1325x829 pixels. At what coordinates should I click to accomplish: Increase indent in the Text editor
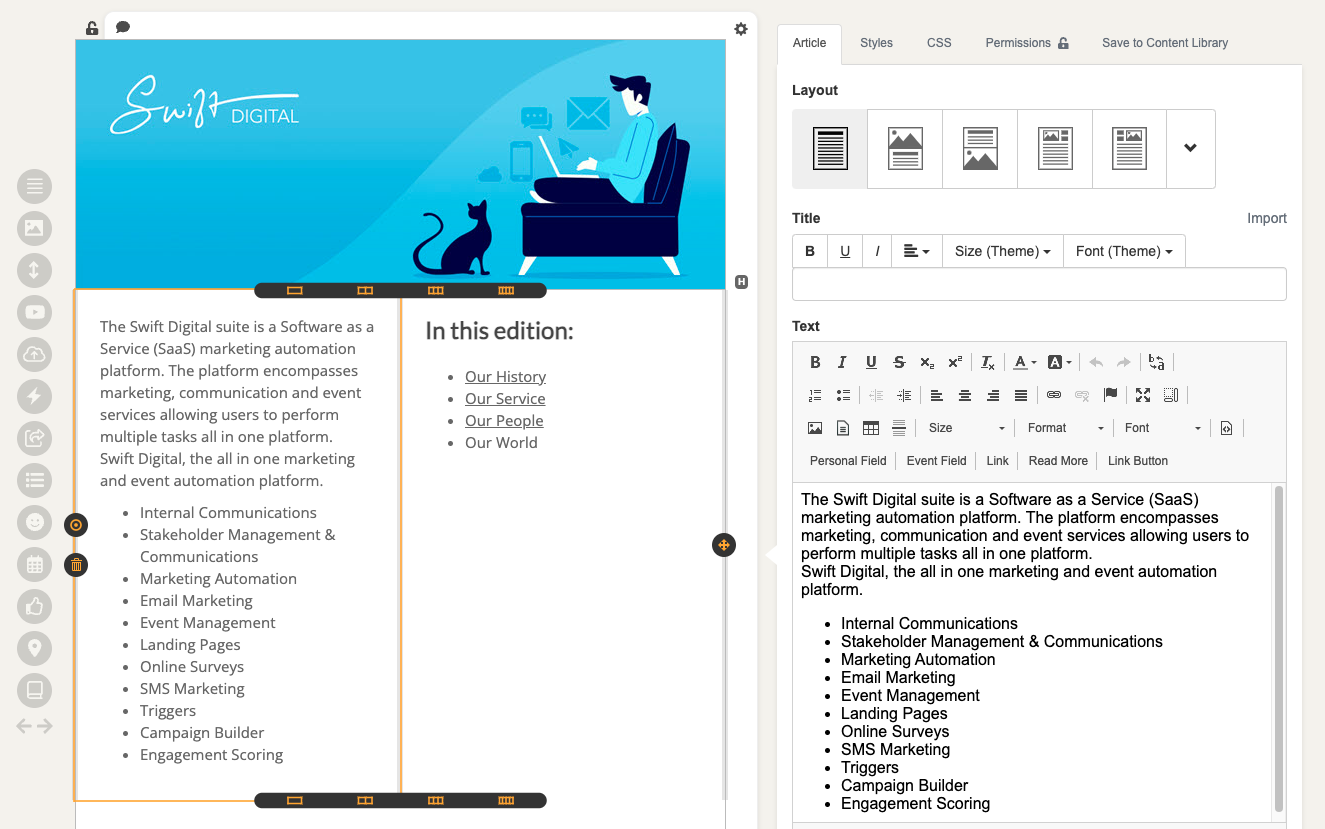(x=904, y=395)
